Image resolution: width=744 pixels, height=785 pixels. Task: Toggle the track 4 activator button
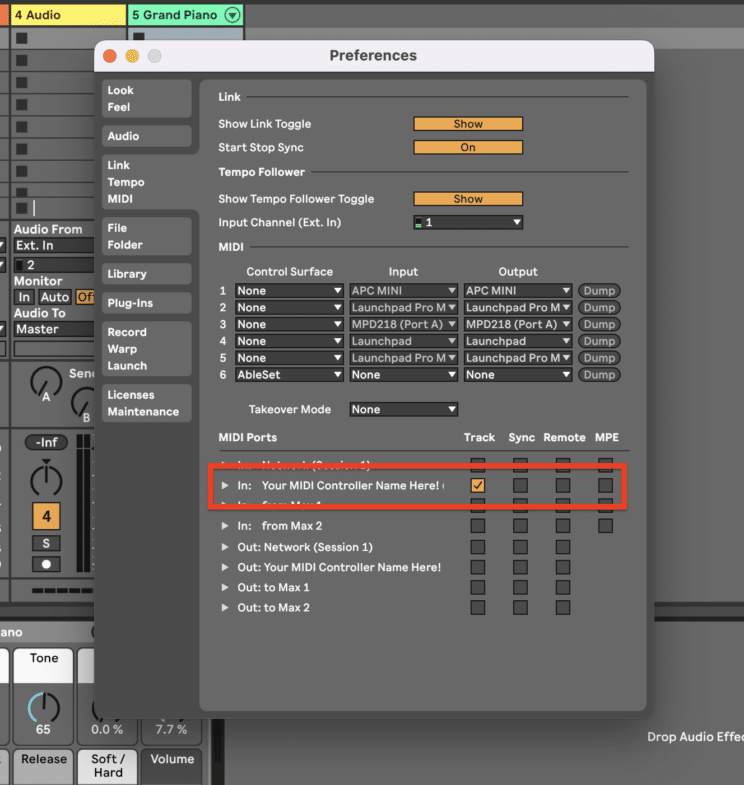point(45,516)
